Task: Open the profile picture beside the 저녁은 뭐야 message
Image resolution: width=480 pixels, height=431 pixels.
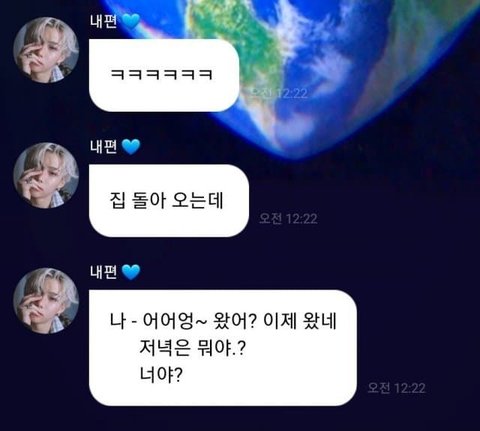Action: [x=46, y=301]
